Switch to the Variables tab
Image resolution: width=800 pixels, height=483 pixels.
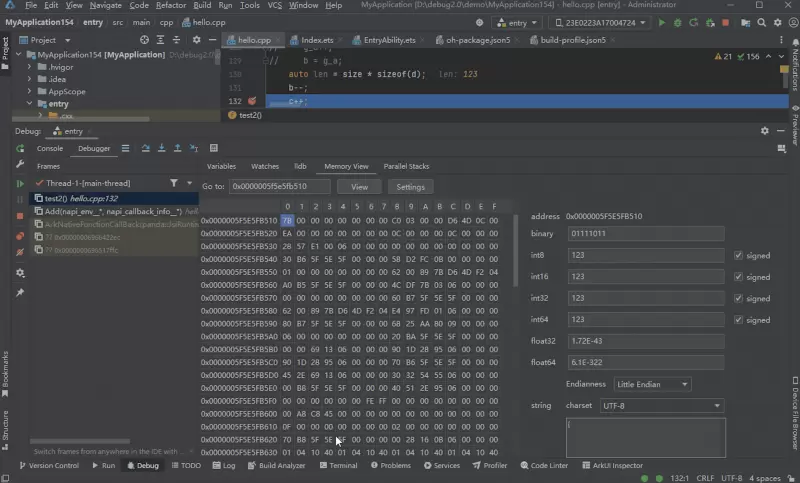(x=221, y=166)
